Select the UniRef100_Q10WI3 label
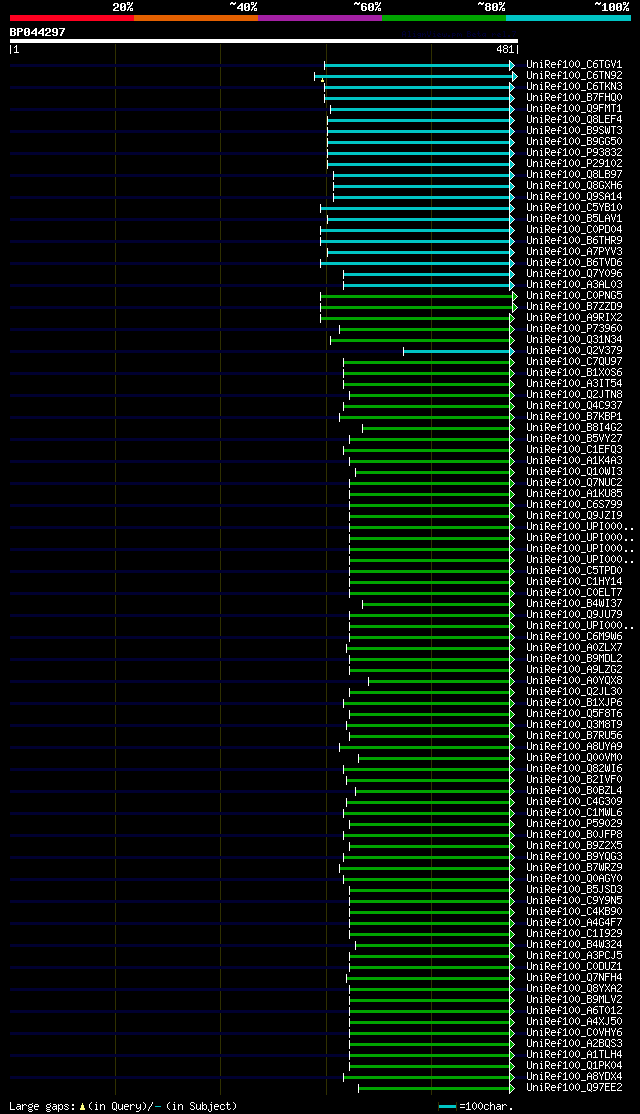Image resolution: width=640 pixels, height=1114 pixels. click(574, 472)
